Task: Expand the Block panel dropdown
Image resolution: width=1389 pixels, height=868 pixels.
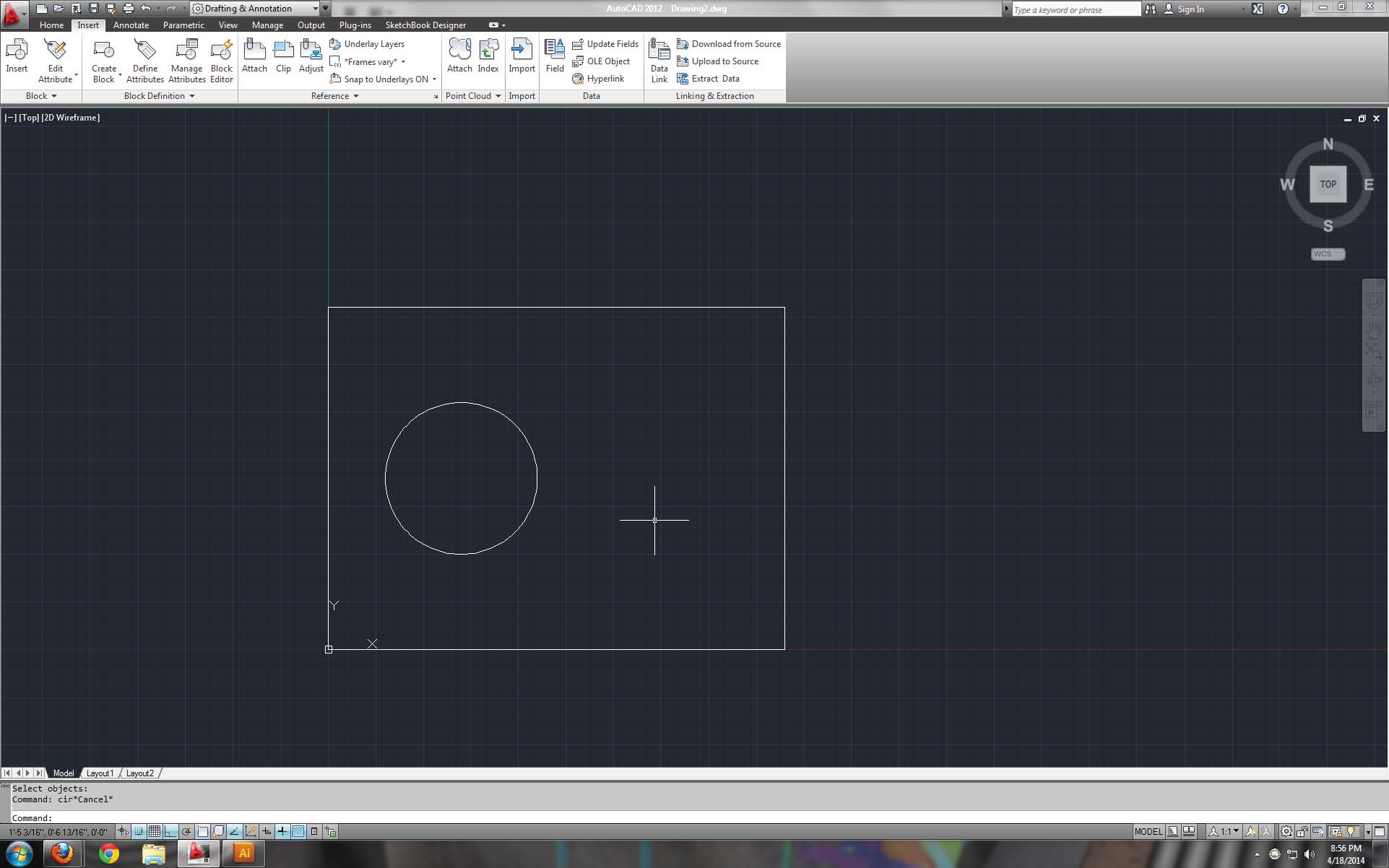Action: click(x=41, y=96)
